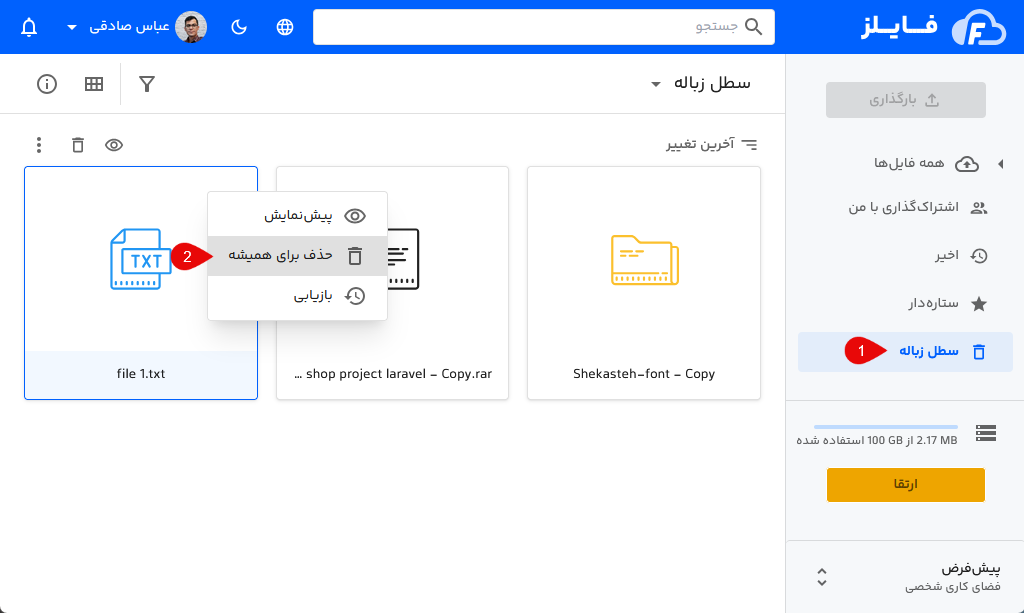Open the سطل زباله breadcrumb dropdown arrow
The image size is (1024, 613).
655,85
